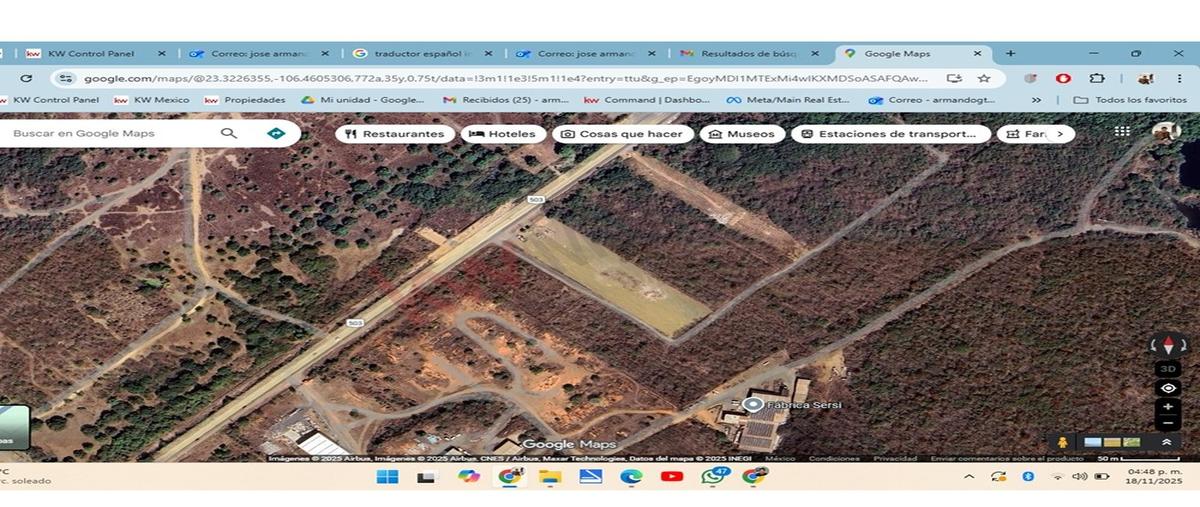Expand hidden bookmarks with the overflow chevron
The height and width of the screenshot is (507, 1200).
tap(1036, 100)
